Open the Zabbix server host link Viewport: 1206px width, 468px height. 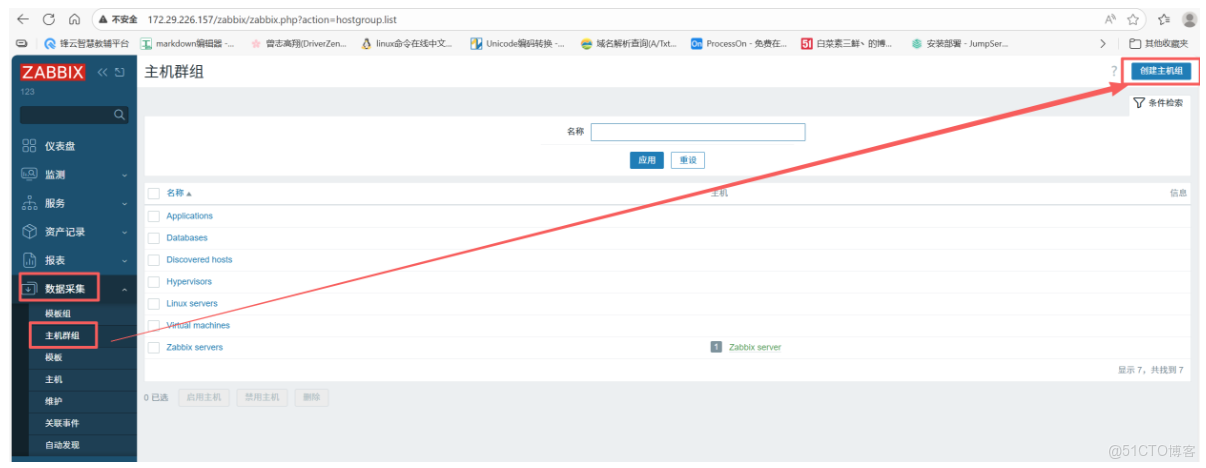755,348
